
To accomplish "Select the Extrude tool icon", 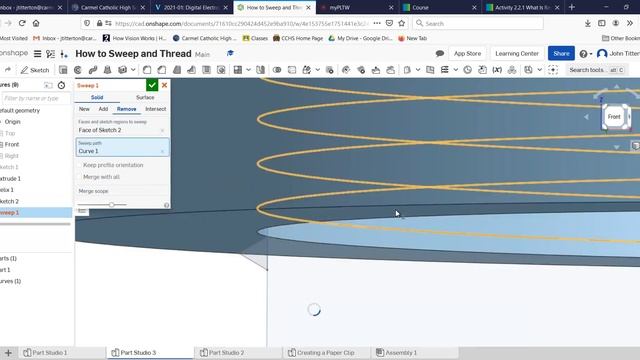I will point(63,70).
